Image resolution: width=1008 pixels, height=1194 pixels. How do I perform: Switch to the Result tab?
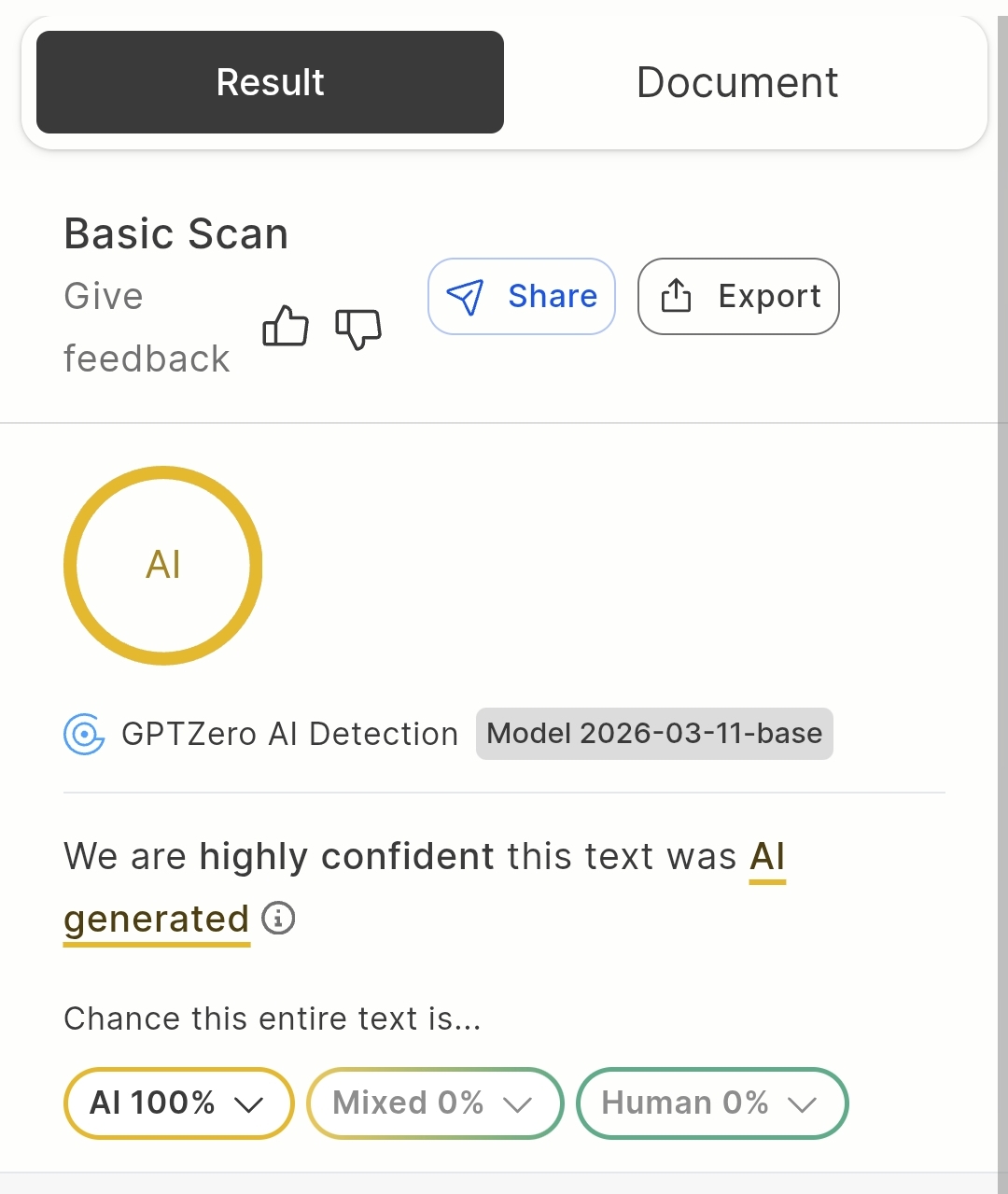(x=271, y=82)
